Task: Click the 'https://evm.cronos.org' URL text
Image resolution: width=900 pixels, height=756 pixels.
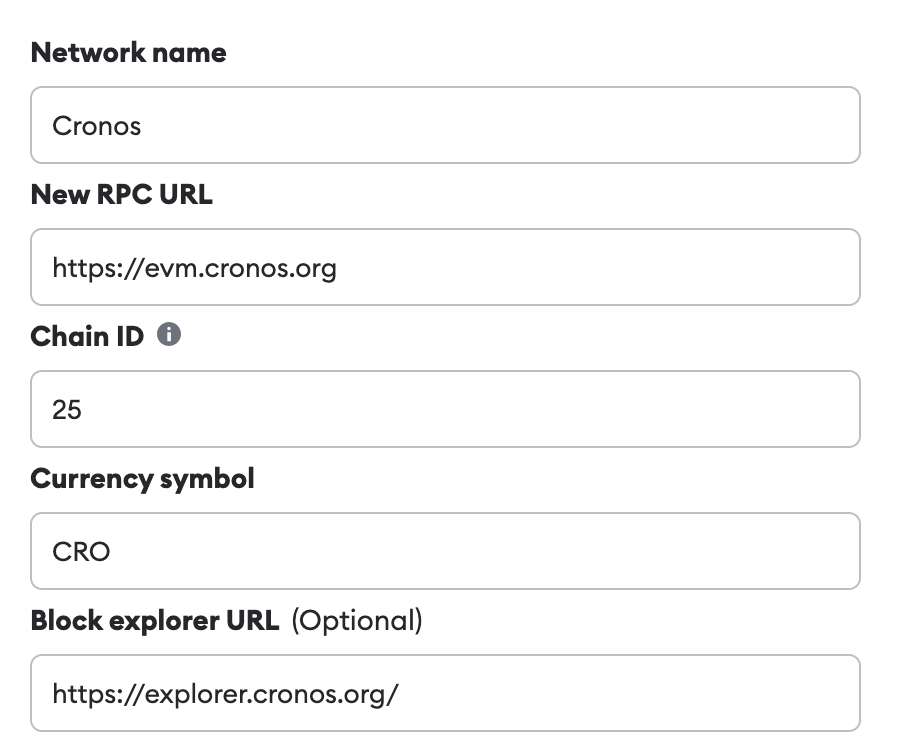Action: [194, 268]
